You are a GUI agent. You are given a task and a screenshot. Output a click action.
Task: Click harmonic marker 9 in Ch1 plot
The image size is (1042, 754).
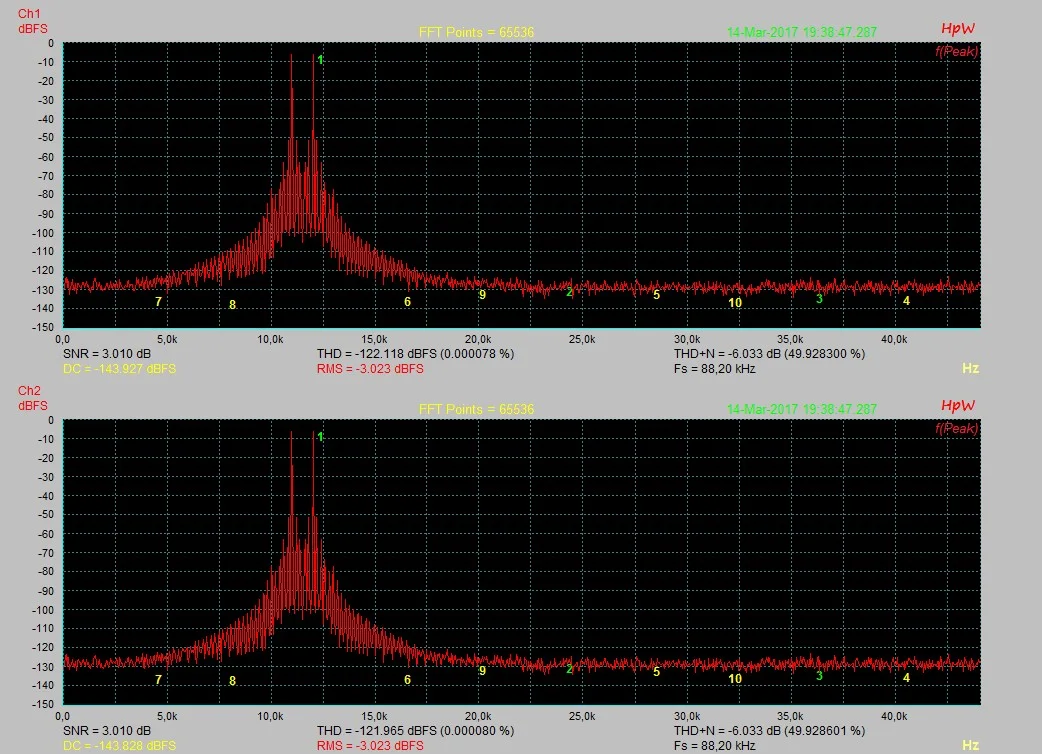coord(482,294)
